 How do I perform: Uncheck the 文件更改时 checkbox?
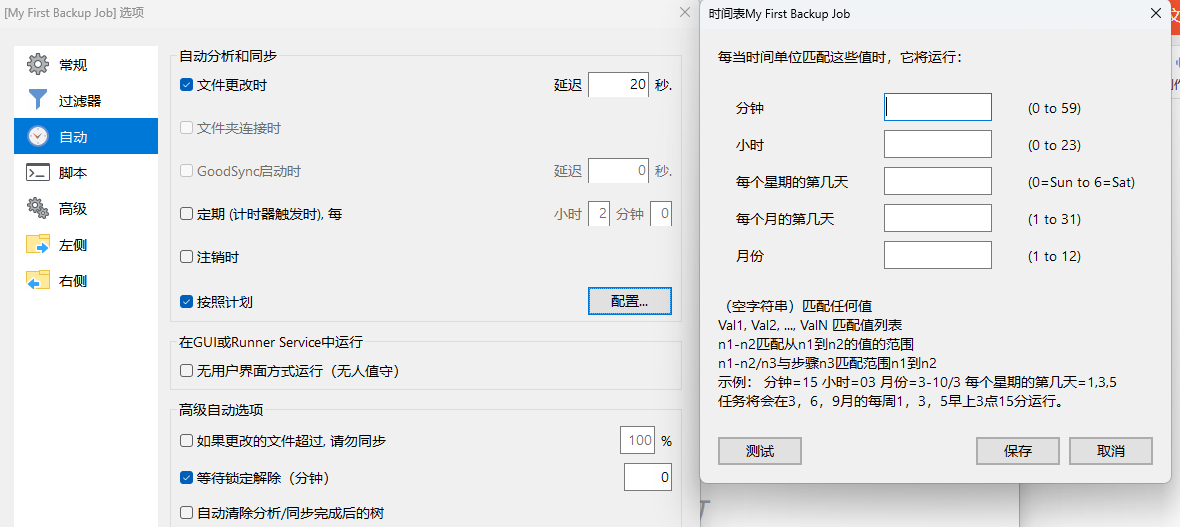[187, 85]
